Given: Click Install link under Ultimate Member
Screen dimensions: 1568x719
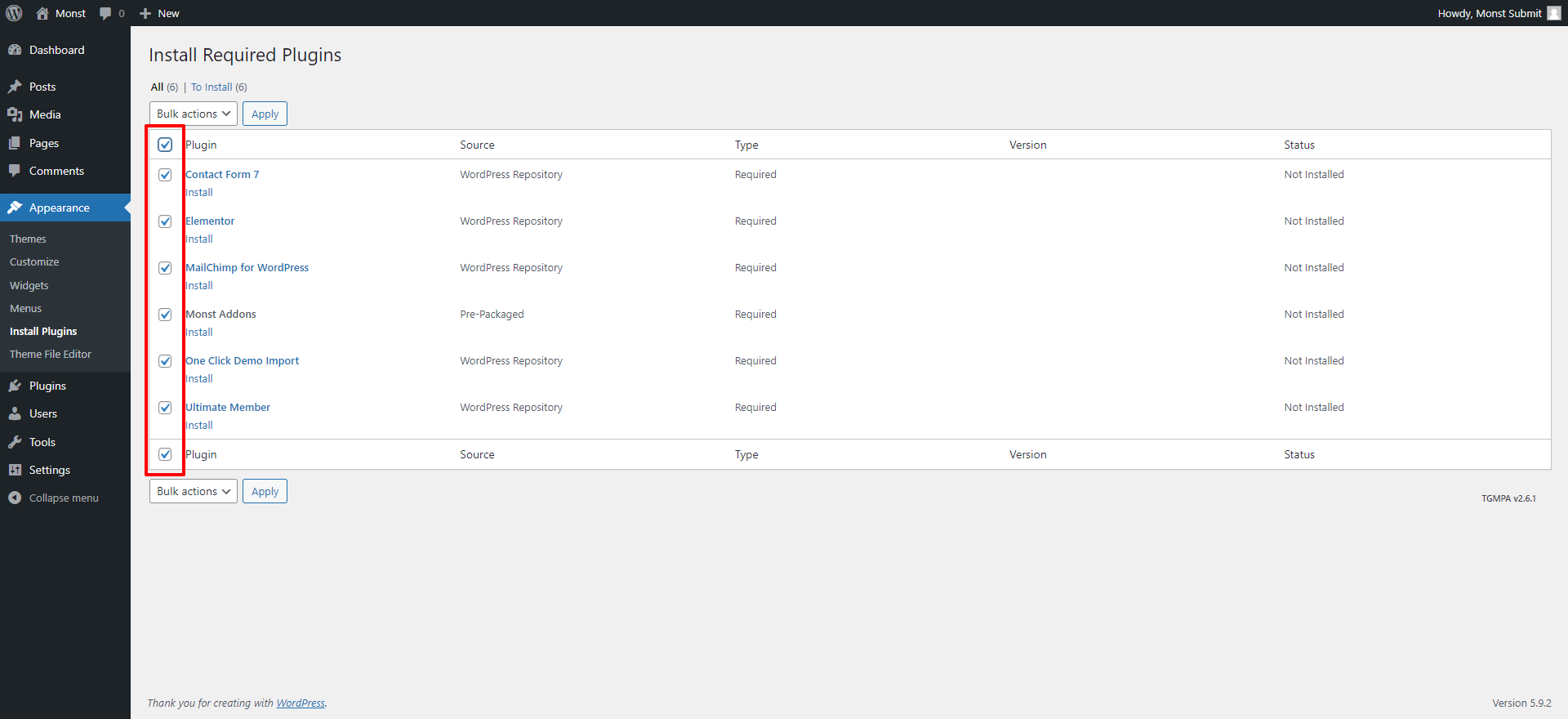Looking at the screenshot, I should (x=199, y=425).
